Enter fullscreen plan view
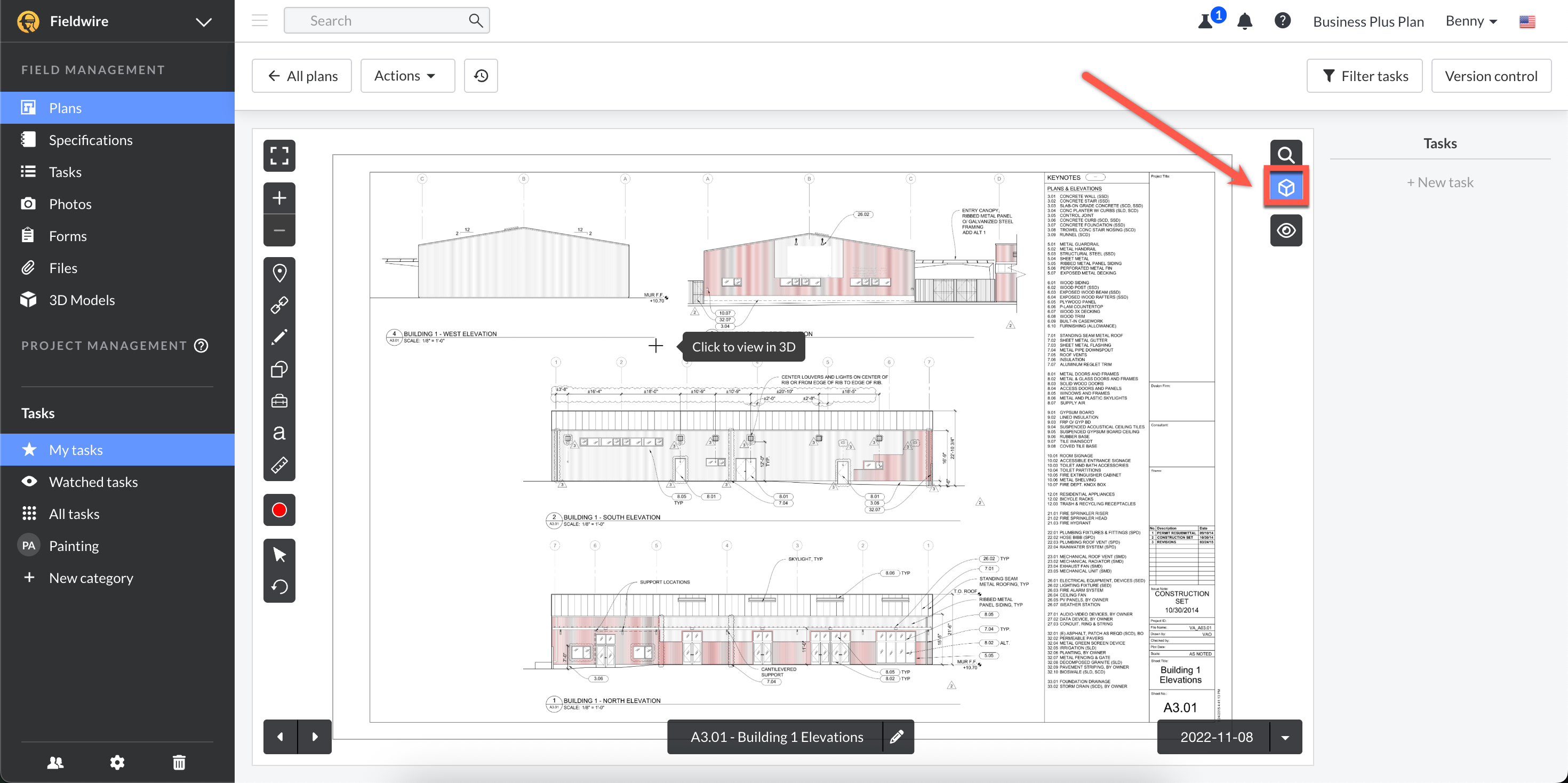 pos(279,155)
